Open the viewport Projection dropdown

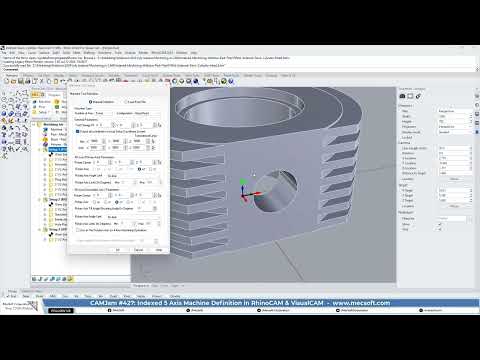coord(455,127)
